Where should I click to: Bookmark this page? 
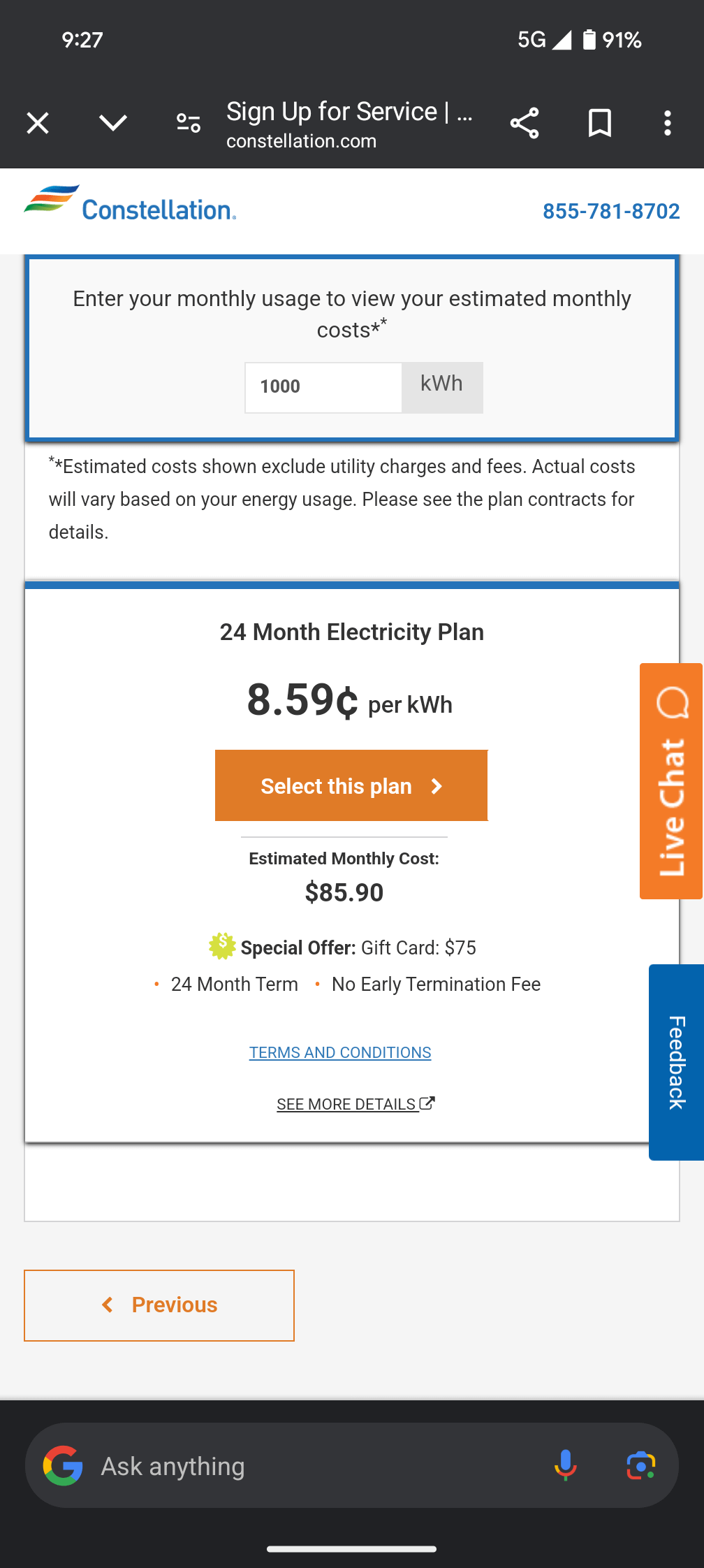pyautogui.click(x=599, y=123)
